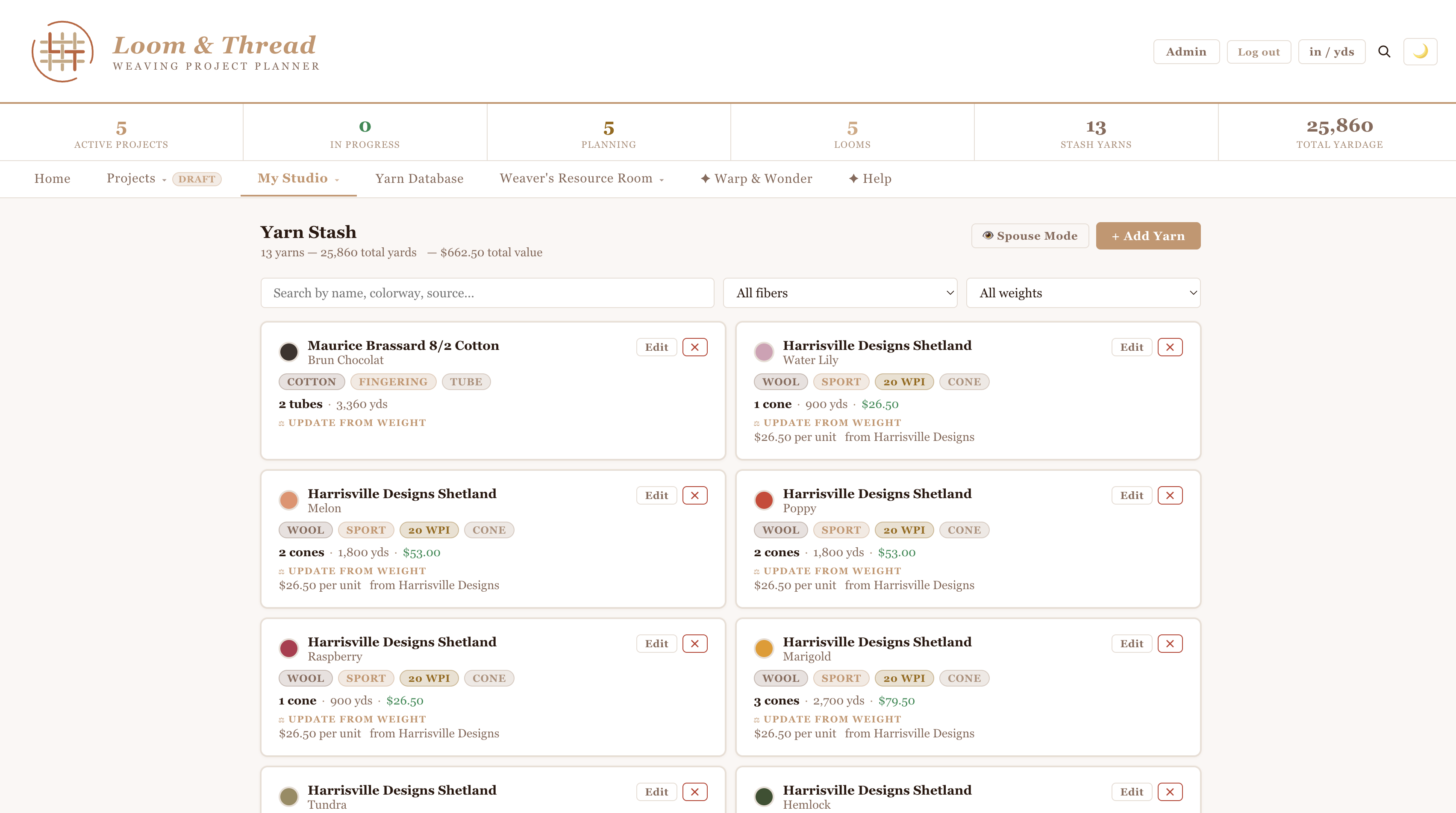Toggle dark mode with the moon icon
Viewport: 1456px width, 813px height.
[1420, 52]
